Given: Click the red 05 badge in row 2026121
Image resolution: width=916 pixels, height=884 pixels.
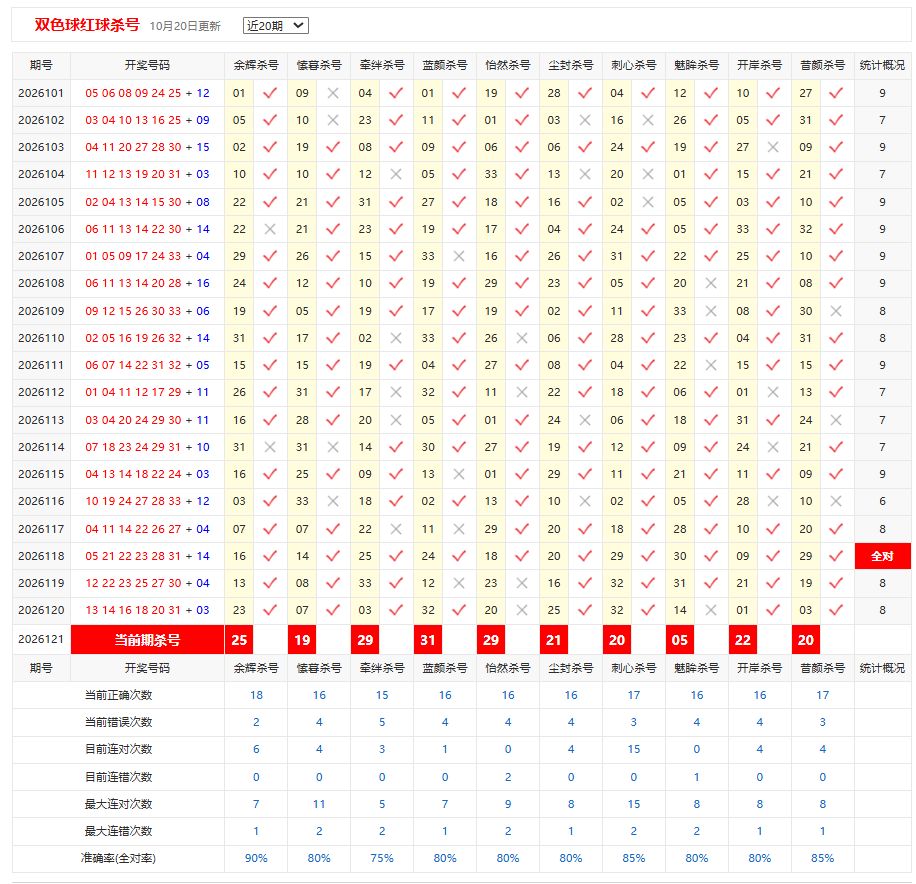Looking at the screenshot, I should pyautogui.click(x=680, y=640).
